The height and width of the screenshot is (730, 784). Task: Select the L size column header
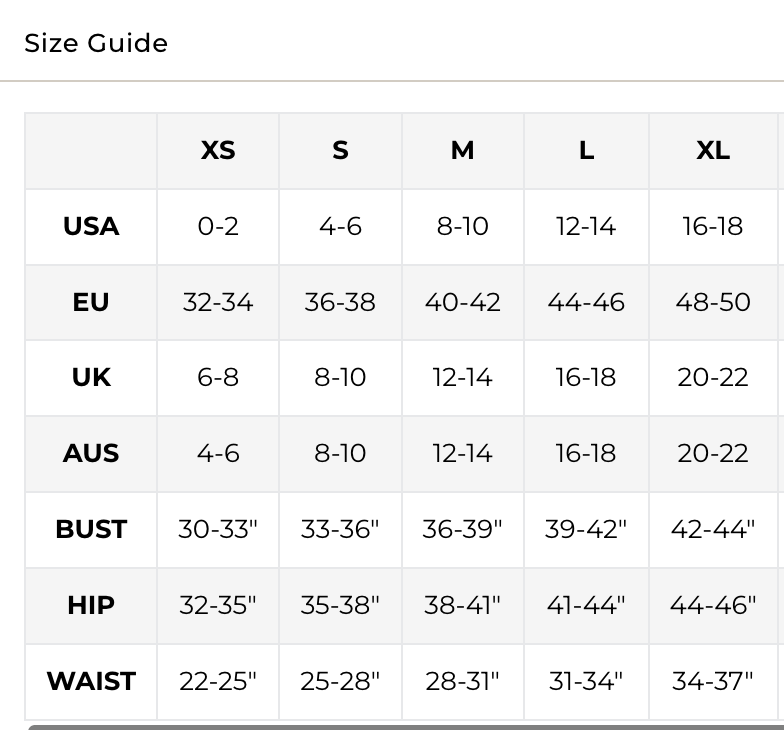[x=586, y=150]
